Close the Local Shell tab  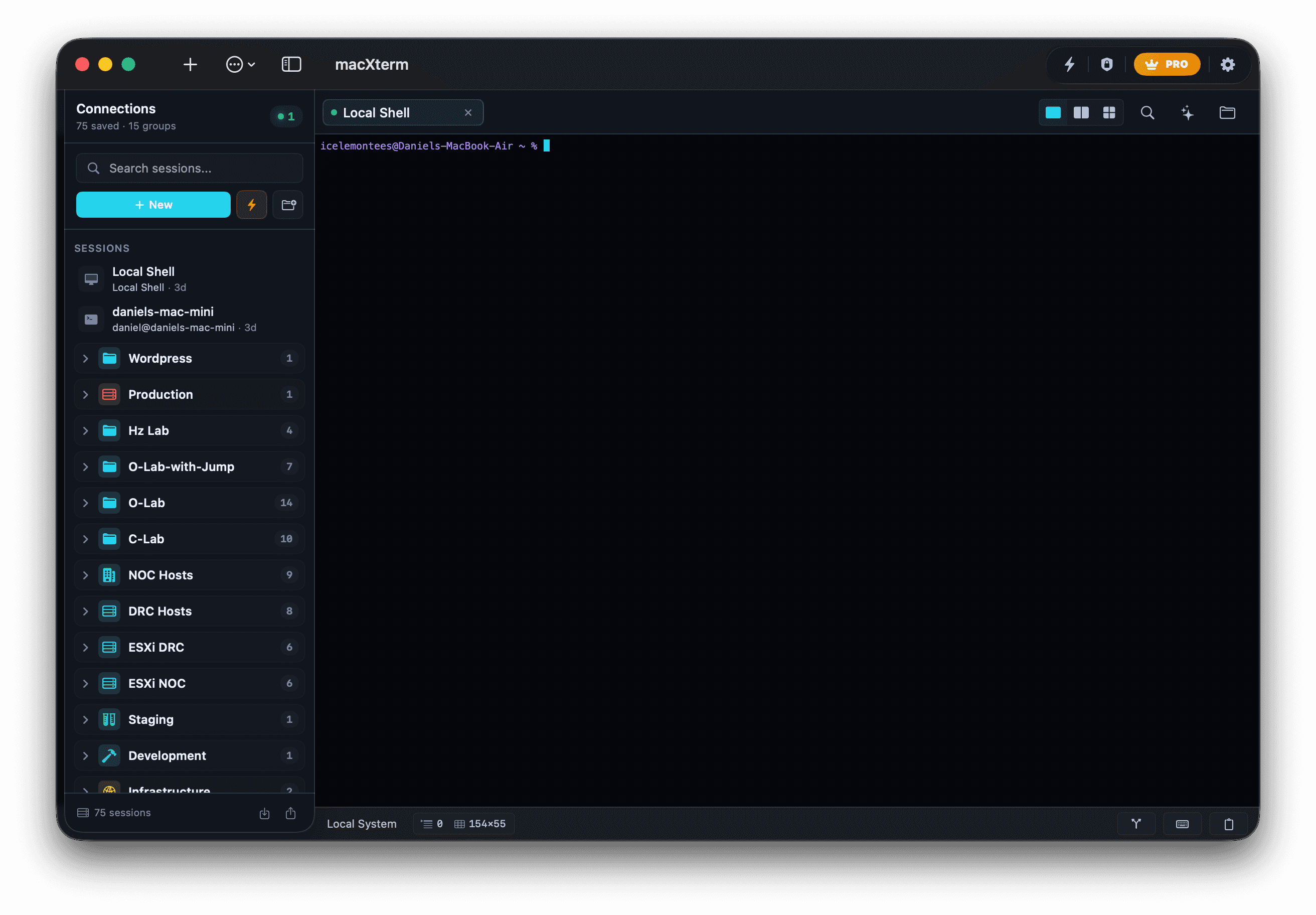[468, 113]
